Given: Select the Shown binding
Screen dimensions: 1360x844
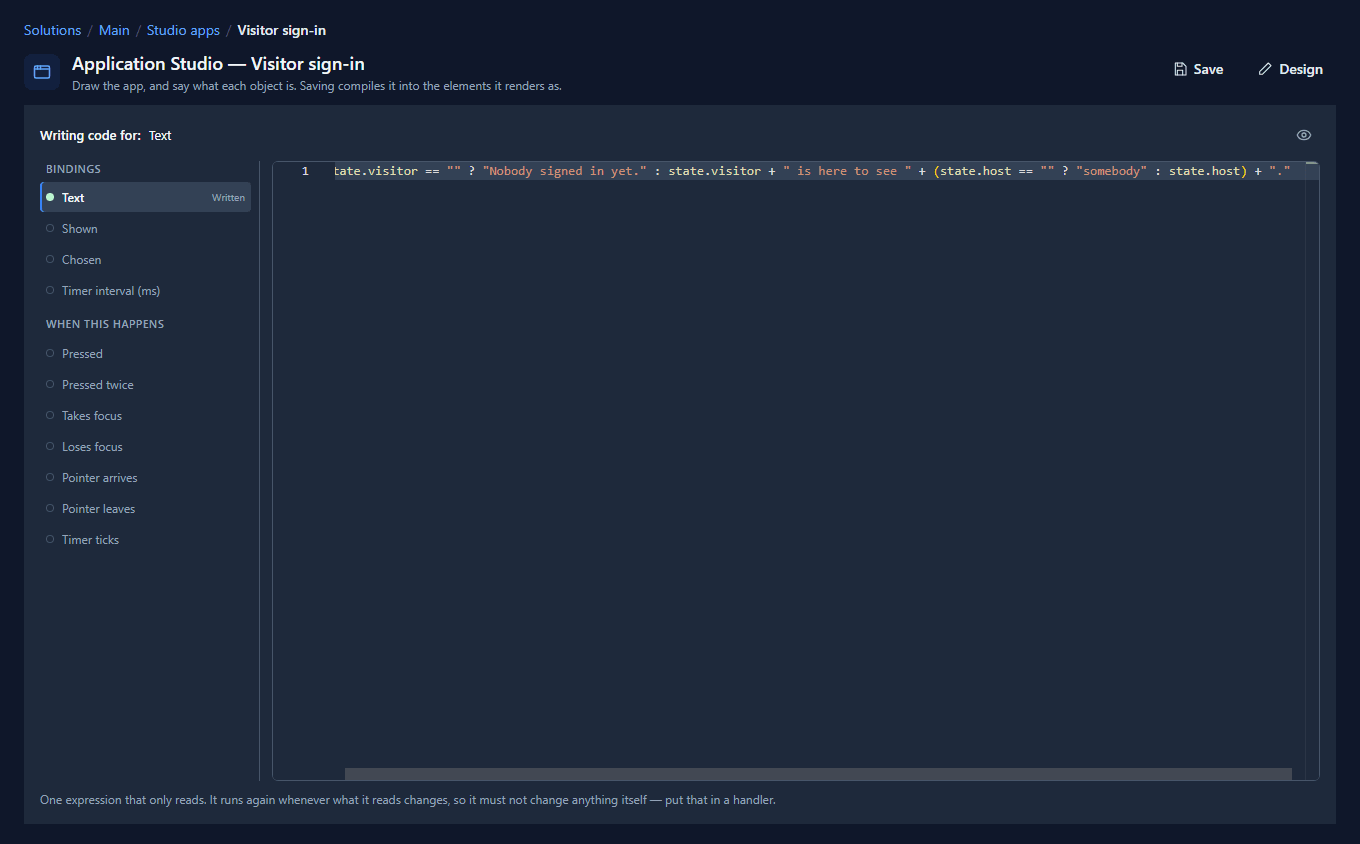Looking at the screenshot, I should 145,228.
